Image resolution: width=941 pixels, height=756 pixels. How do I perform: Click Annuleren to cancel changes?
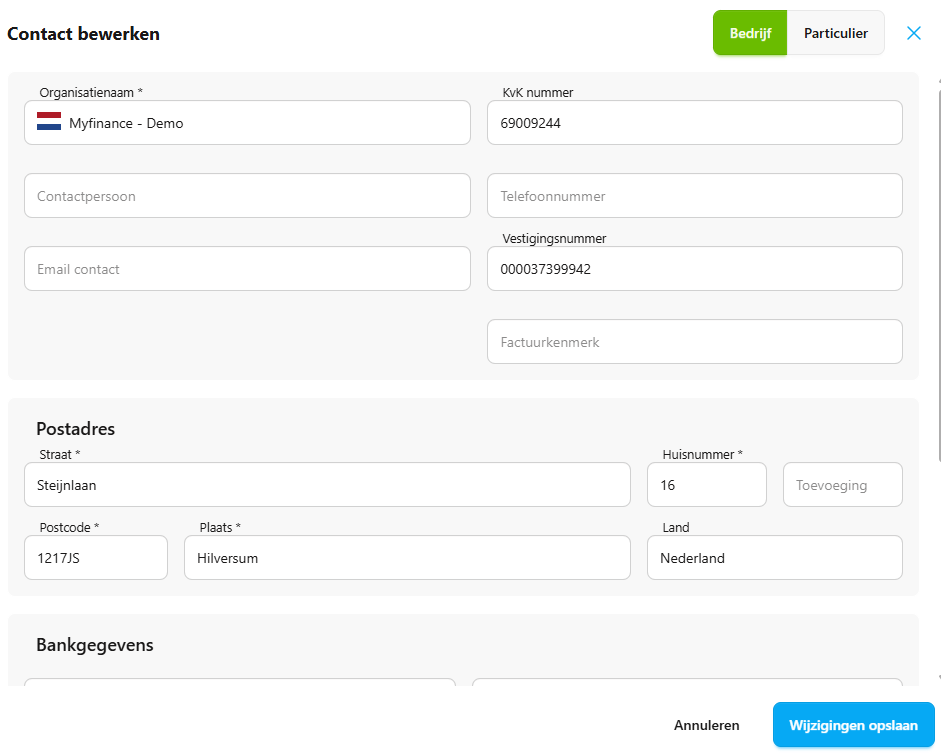tap(706, 725)
